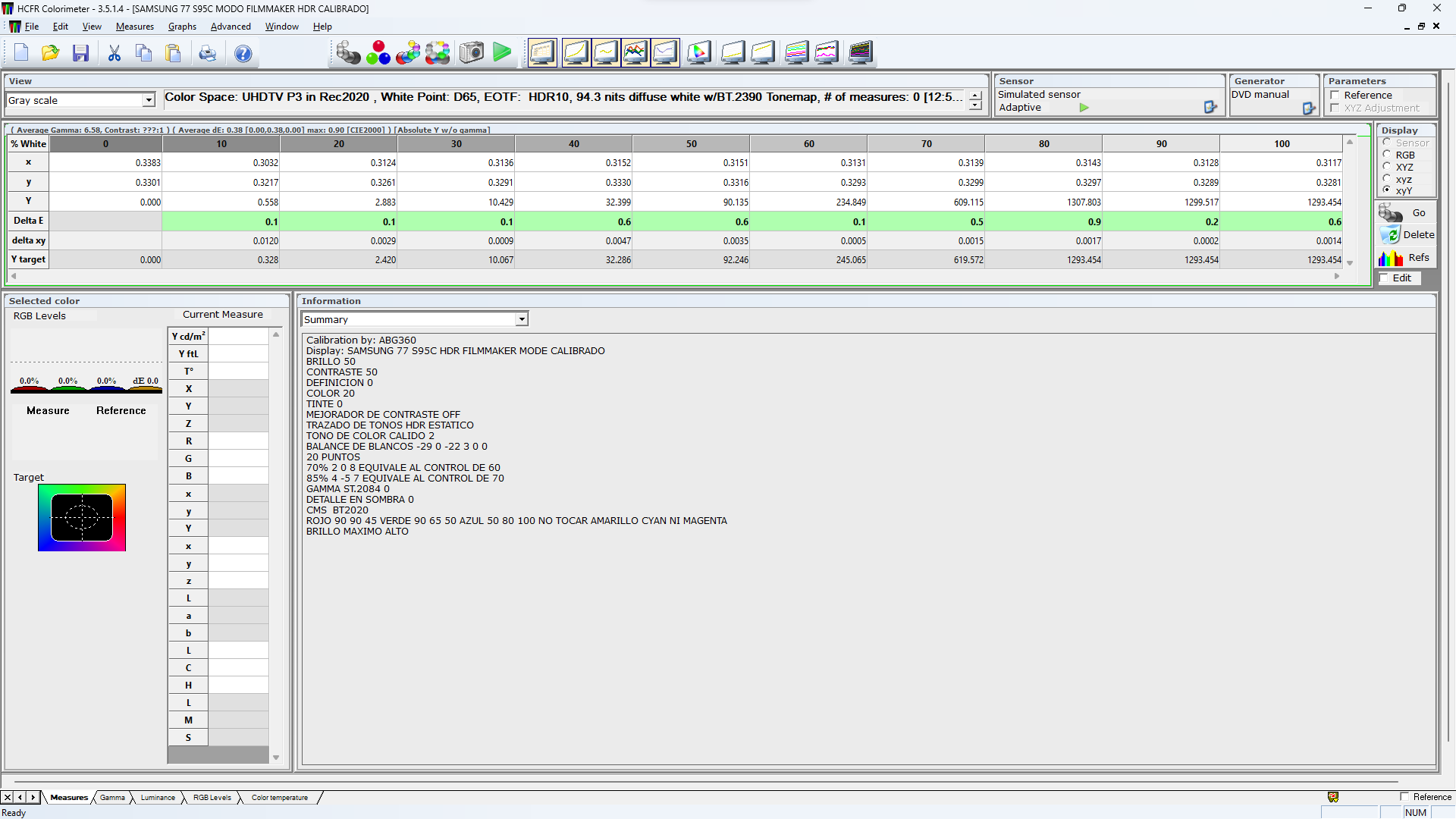Select the lowercase xyz display radio button
This screenshot has height=819, width=1456.
(1387, 179)
